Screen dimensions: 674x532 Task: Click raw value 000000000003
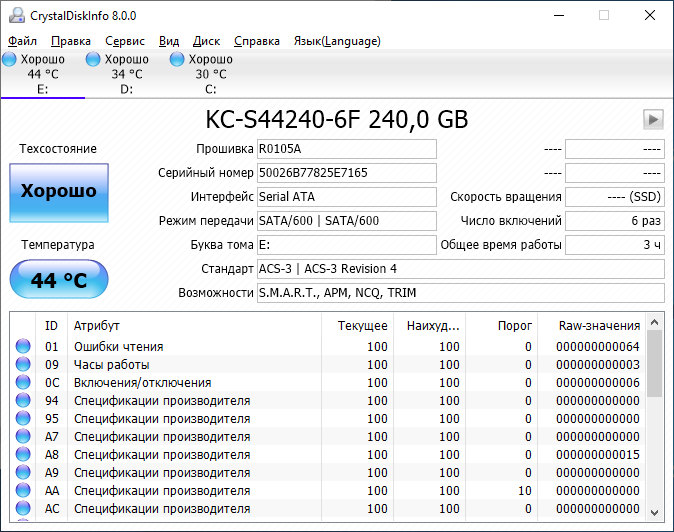coord(597,365)
